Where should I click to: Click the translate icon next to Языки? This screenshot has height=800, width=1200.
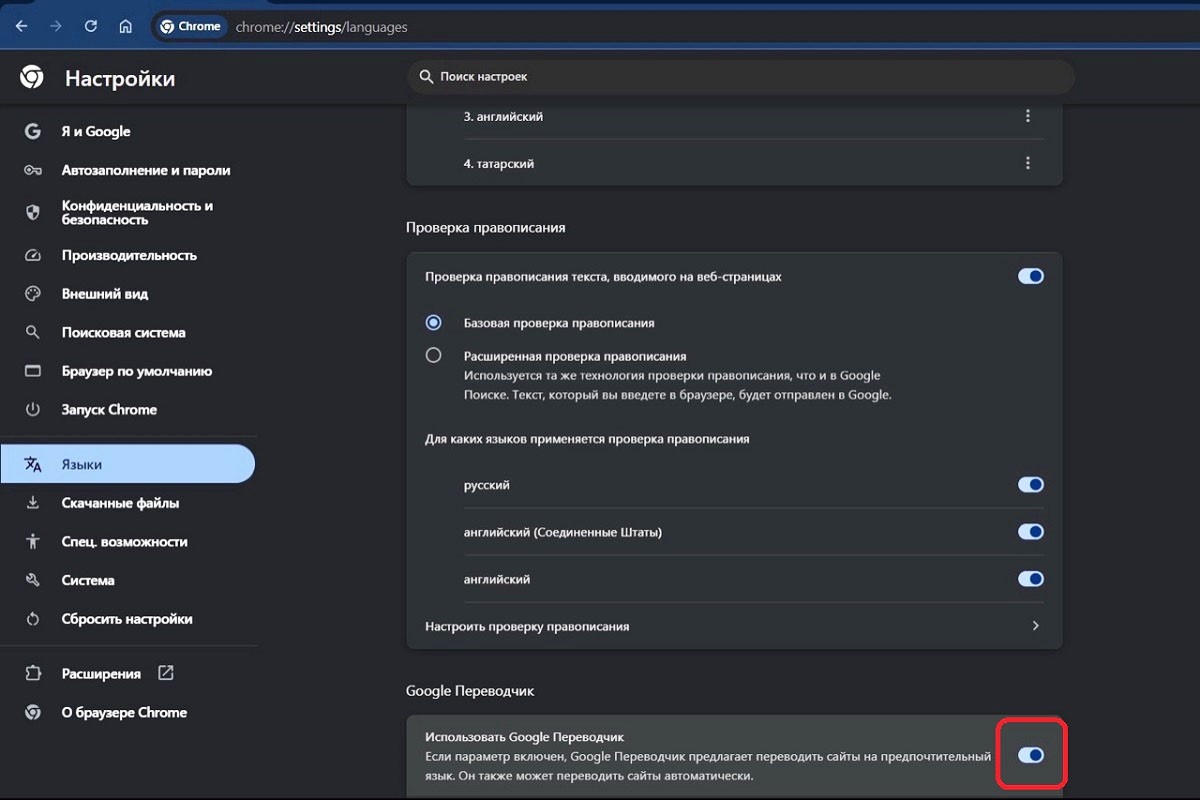33,465
